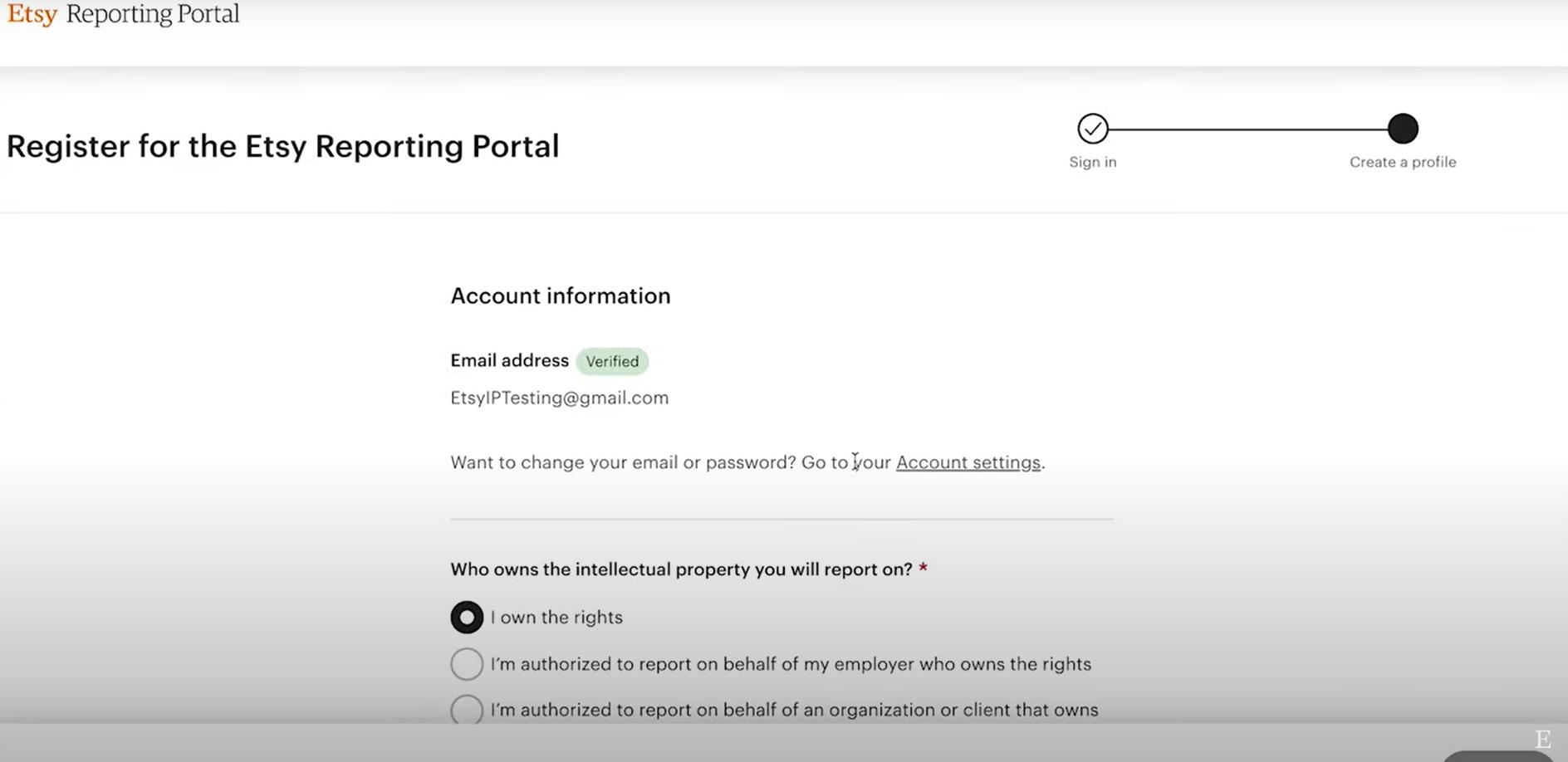The width and height of the screenshot is (1568, 762).
Task: Click the Sign in checkmark step icon
Action: (1093, 129)
